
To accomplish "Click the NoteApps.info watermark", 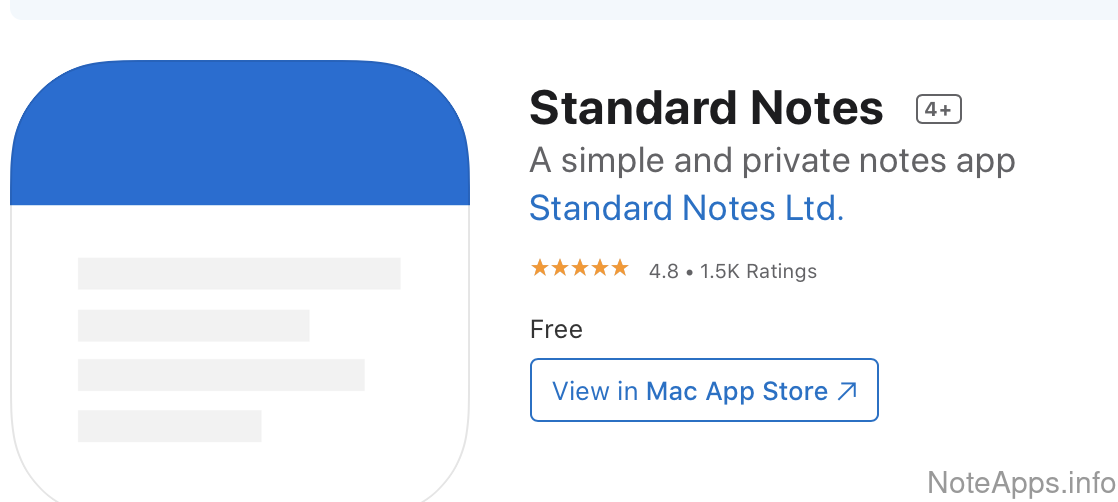I will click(1021, 482).
